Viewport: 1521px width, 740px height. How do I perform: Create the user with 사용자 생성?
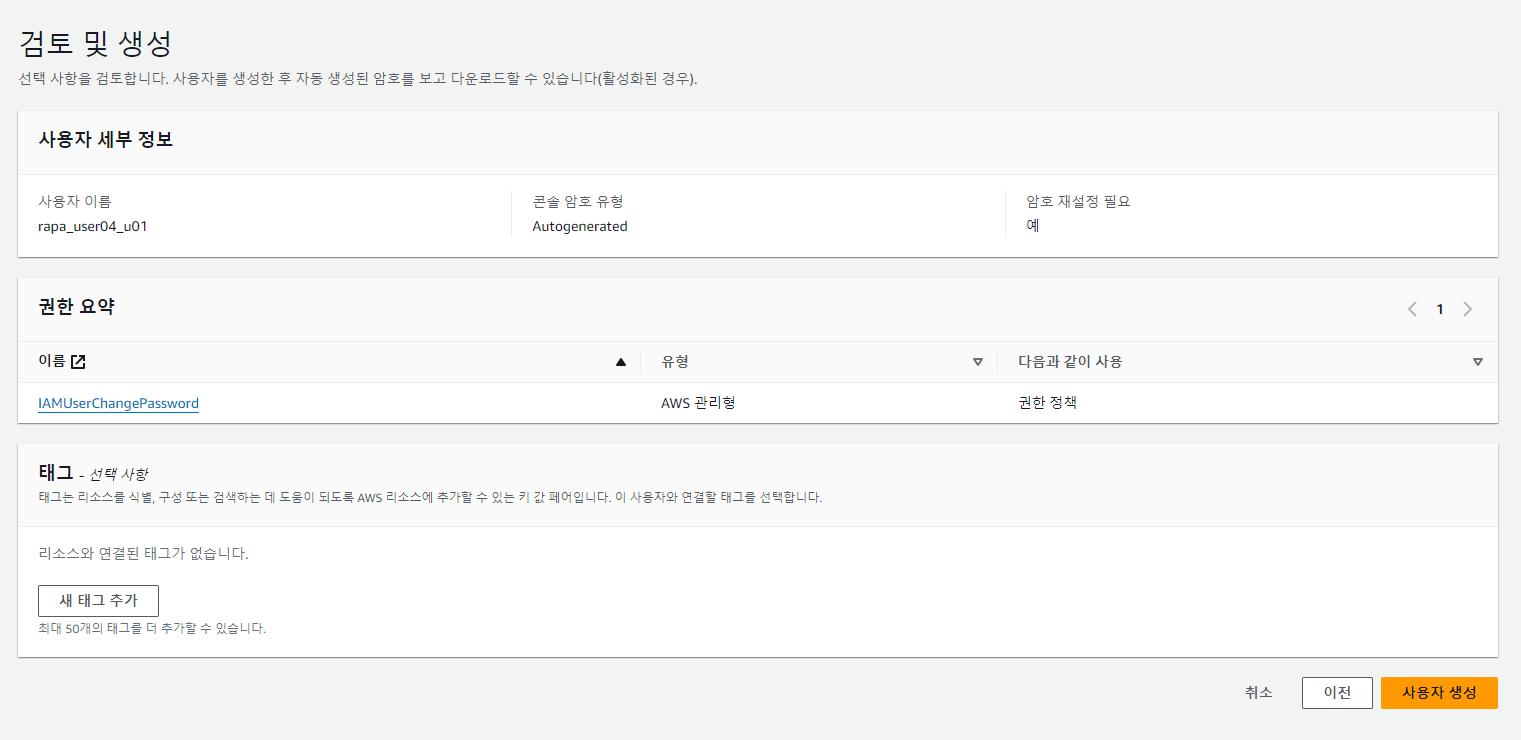pos(1439,693)
